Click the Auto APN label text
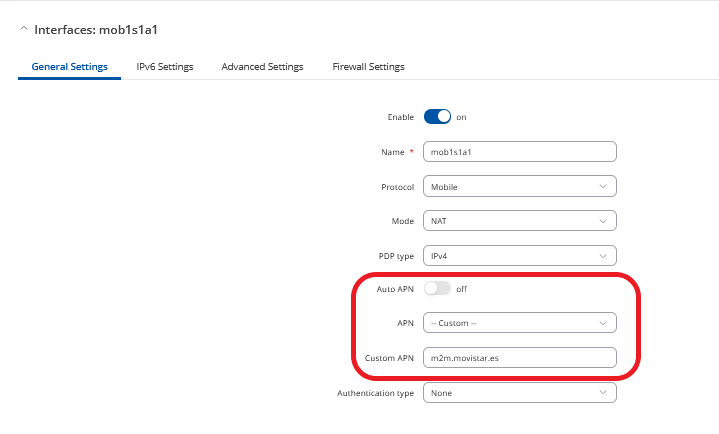This screenshot has width=719, height=434. (393, 289)
